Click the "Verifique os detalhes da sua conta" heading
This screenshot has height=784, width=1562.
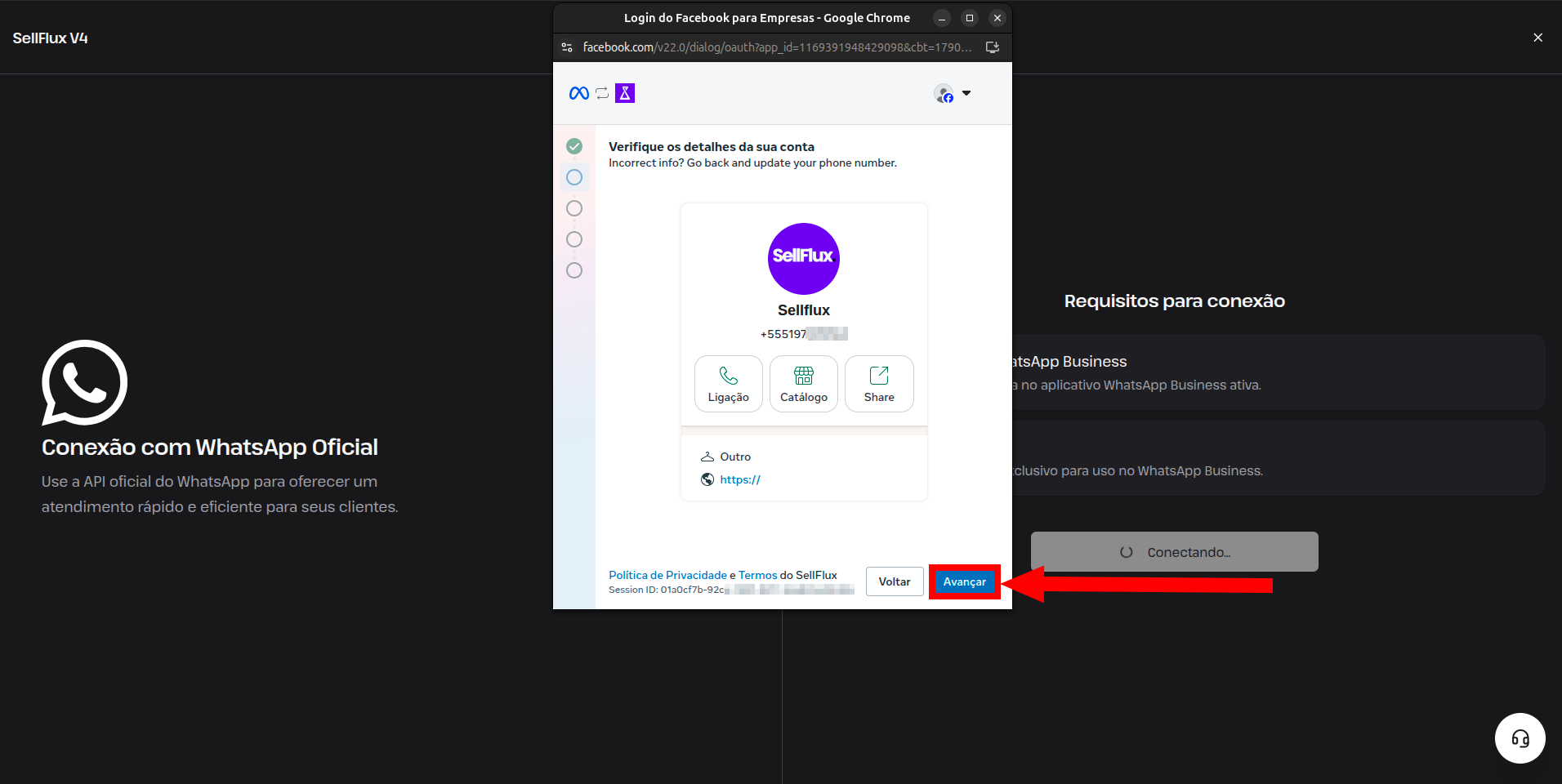(x=712, y=147)
